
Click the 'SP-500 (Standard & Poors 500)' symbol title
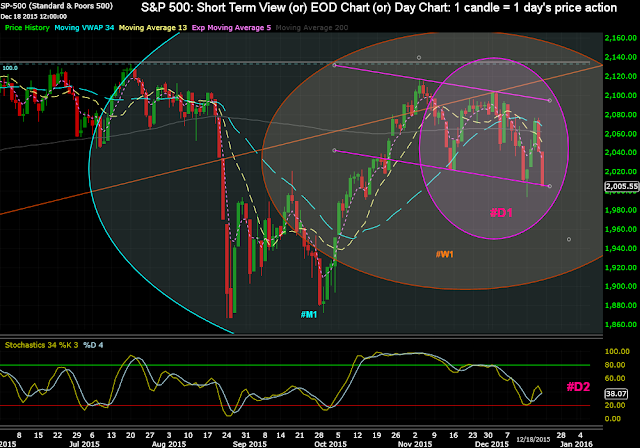point(56,7)
